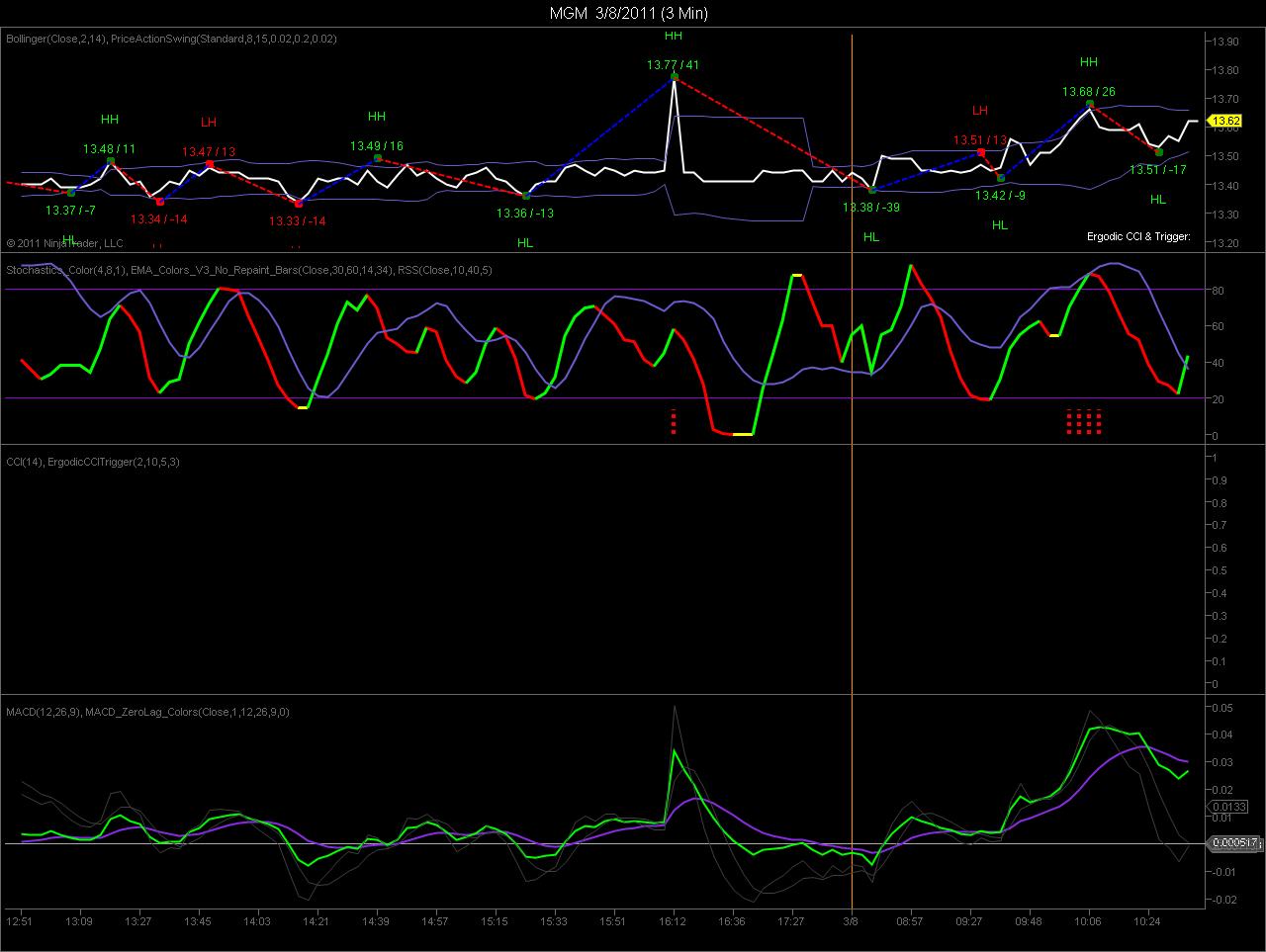This screenshot has height=952, width=1266.
Task: Click the 12:51 time axis label
Action: click(x=20, y=920)
